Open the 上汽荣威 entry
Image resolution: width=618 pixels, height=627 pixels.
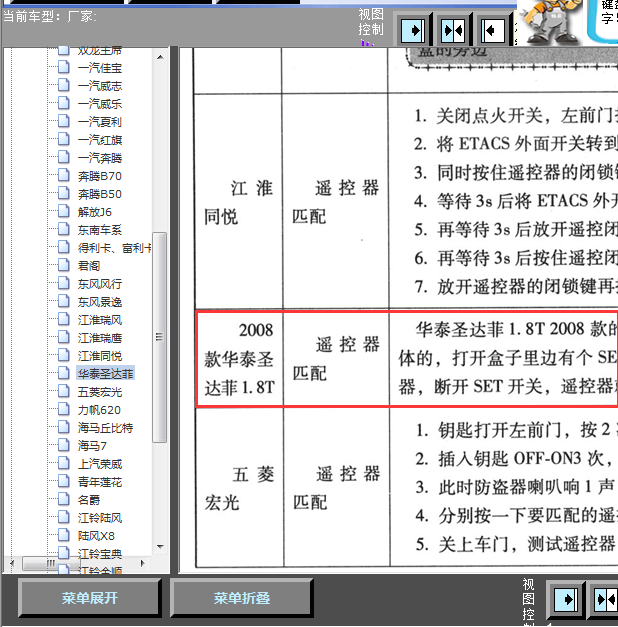100,464
